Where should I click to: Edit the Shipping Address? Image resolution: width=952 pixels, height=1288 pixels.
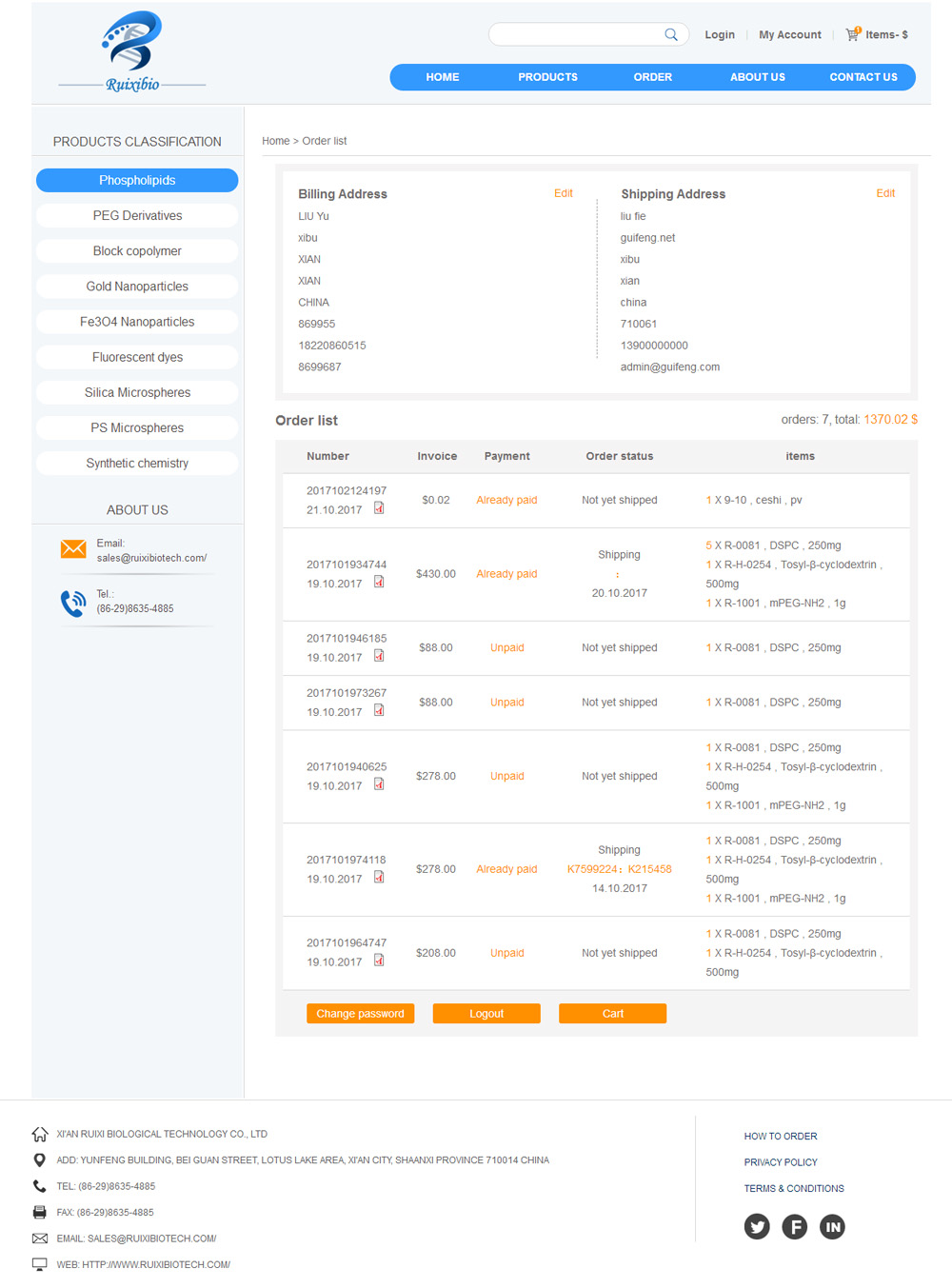(x=884, y=193)
